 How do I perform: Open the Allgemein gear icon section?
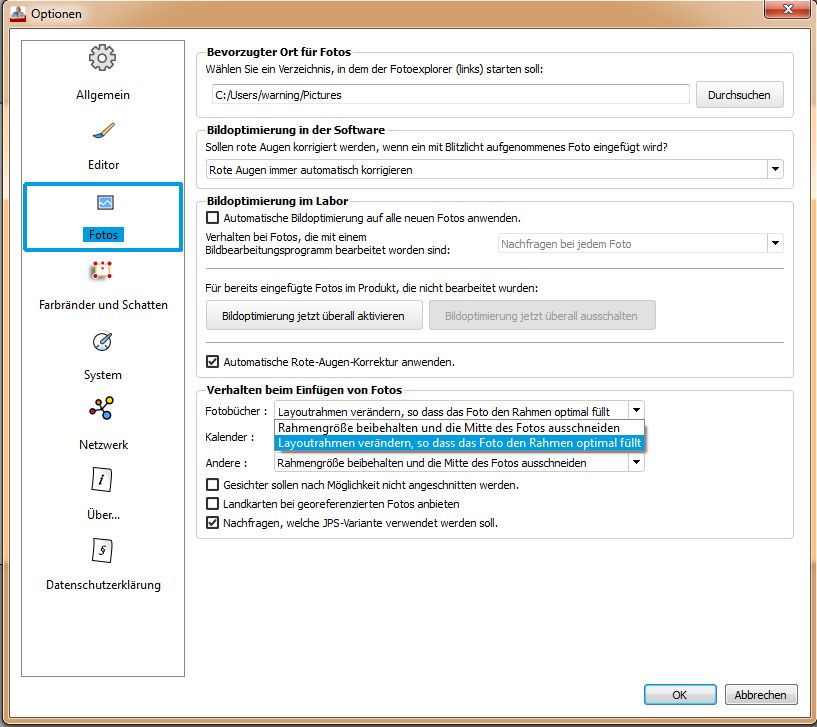pyautogui.click(x=102, y=57)
